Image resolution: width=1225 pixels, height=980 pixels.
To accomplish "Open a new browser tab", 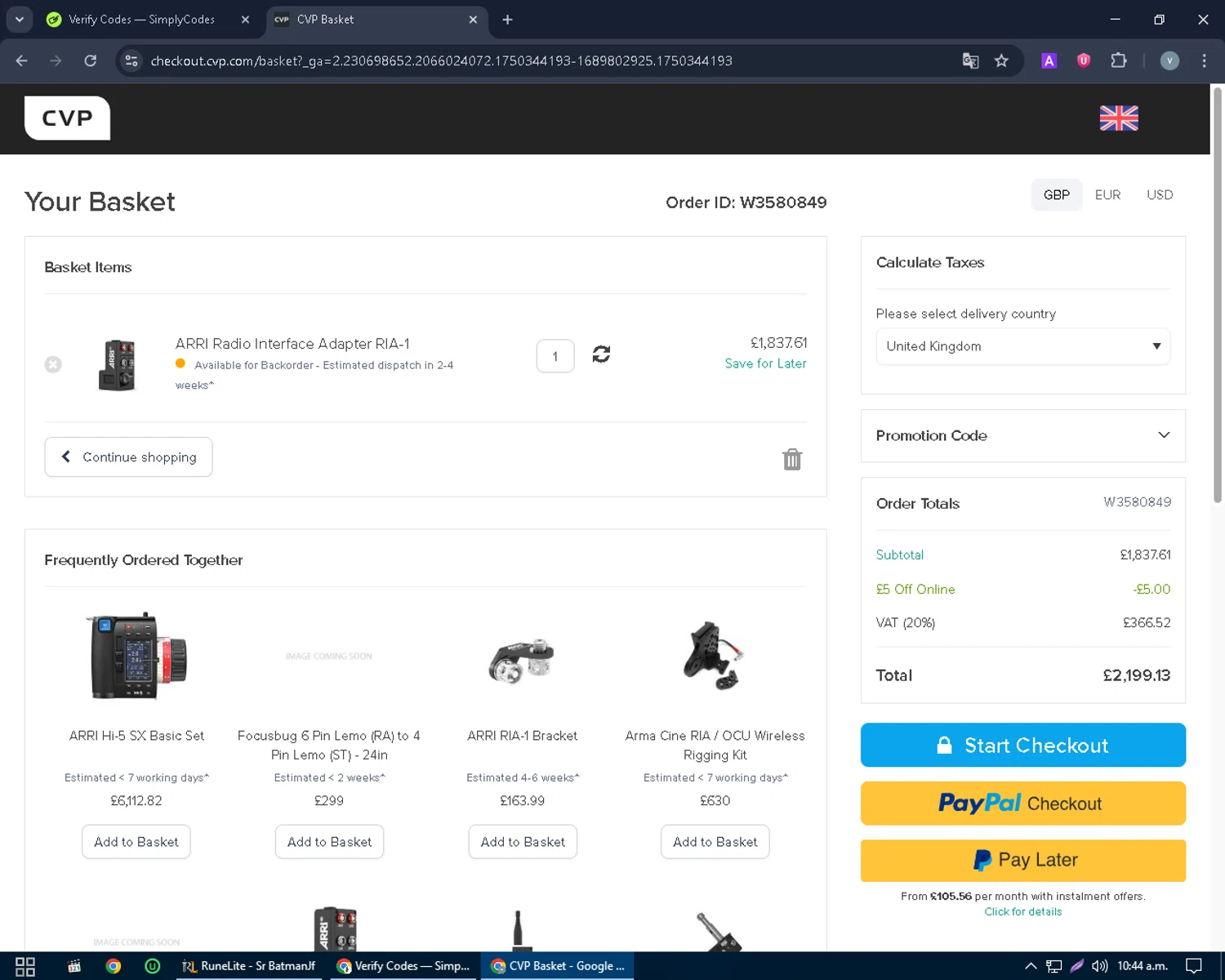I will click(x=507, y=20).
